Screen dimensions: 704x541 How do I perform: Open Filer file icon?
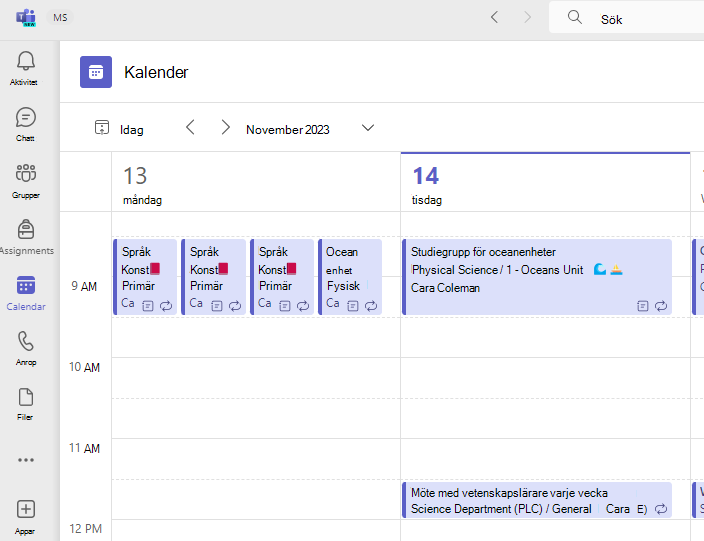click(x=26, y=405)
